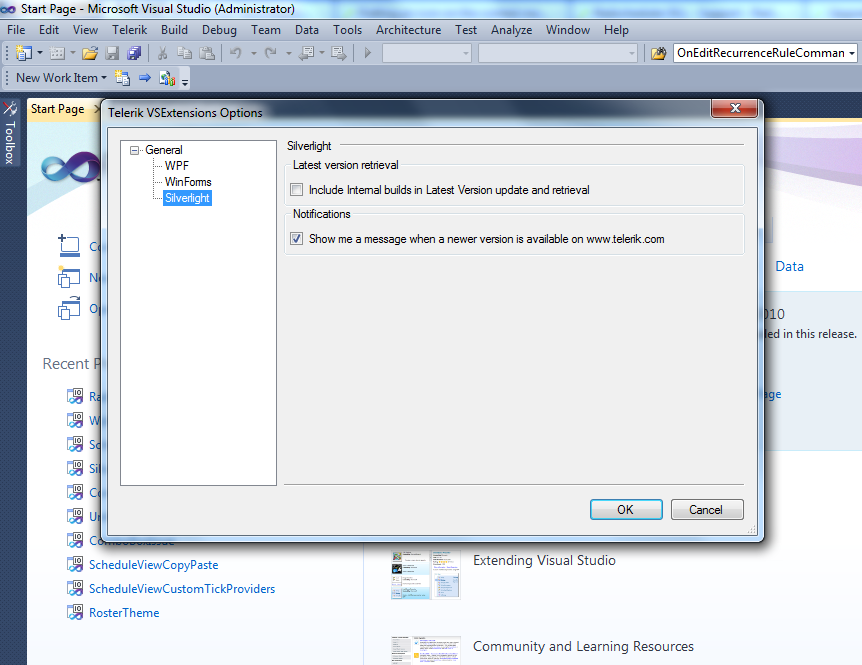
Task: Uncheck Show me a message notification checkbox
Action: pyautogui.click(x=296, y=239)
